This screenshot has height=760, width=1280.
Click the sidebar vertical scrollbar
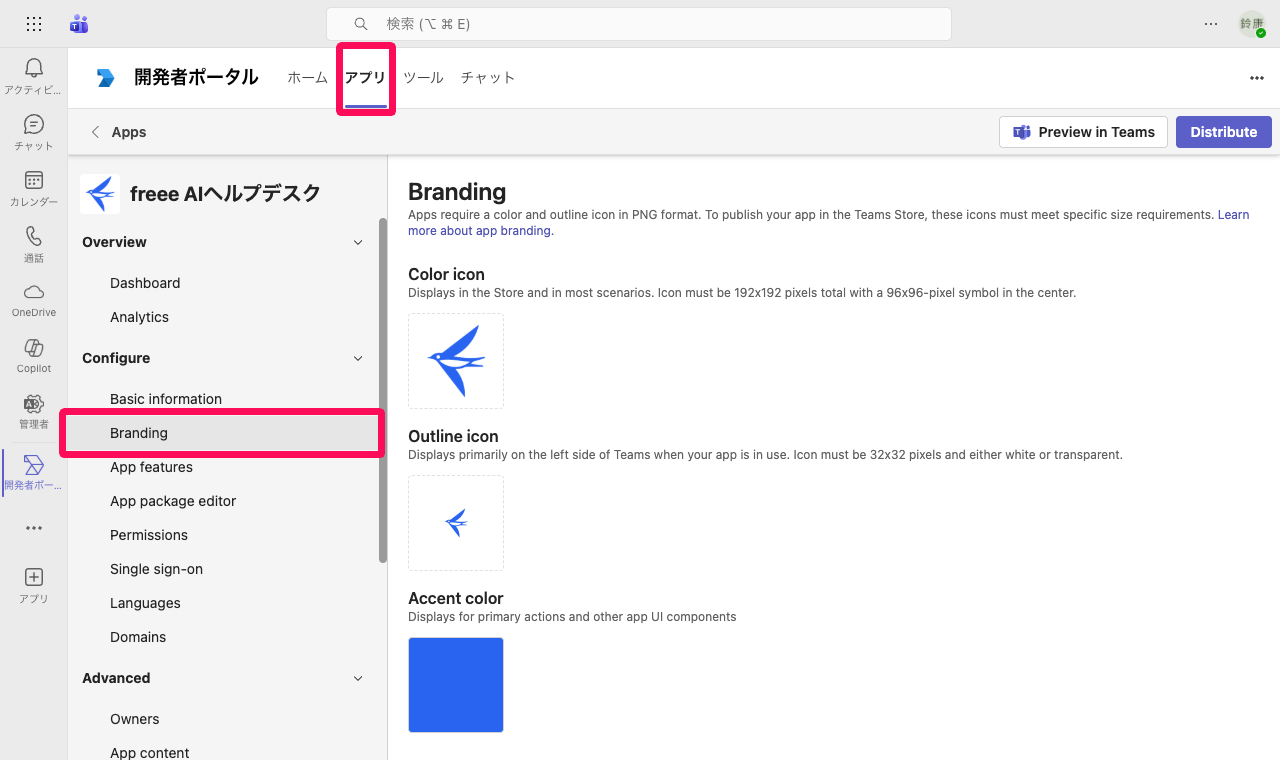[x=383, y=390]
